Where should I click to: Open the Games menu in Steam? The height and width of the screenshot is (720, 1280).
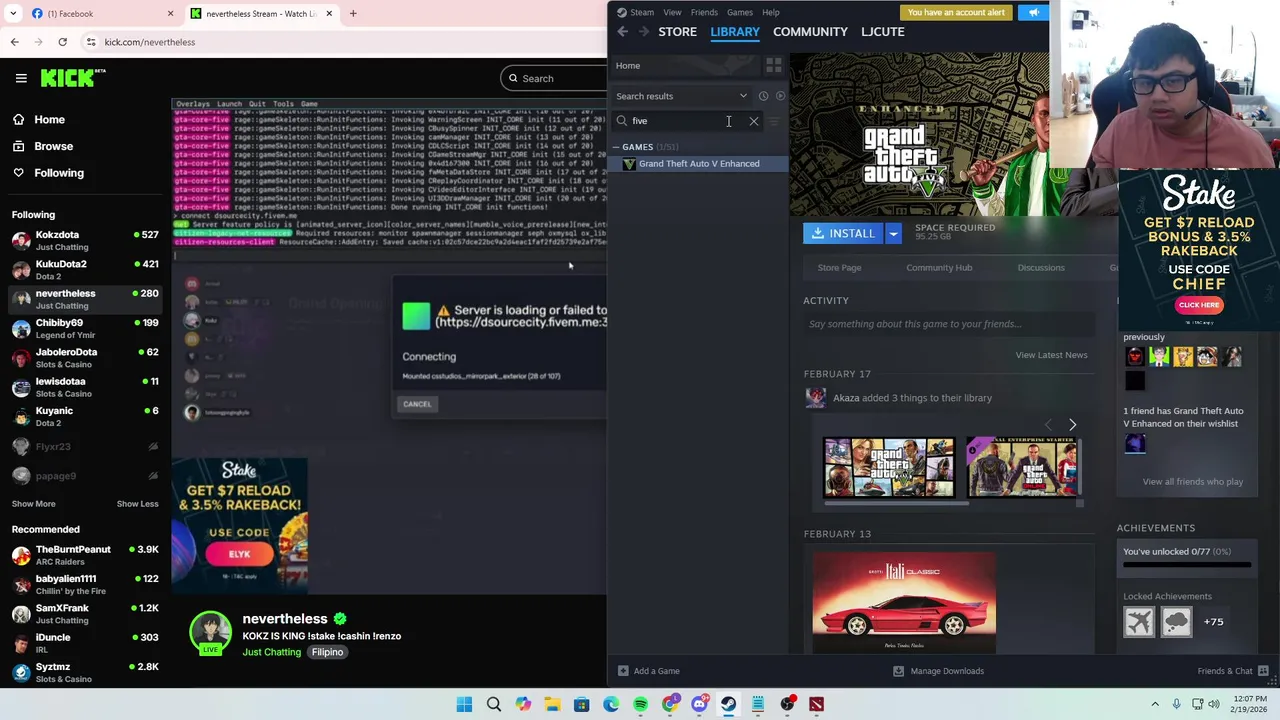740,12
